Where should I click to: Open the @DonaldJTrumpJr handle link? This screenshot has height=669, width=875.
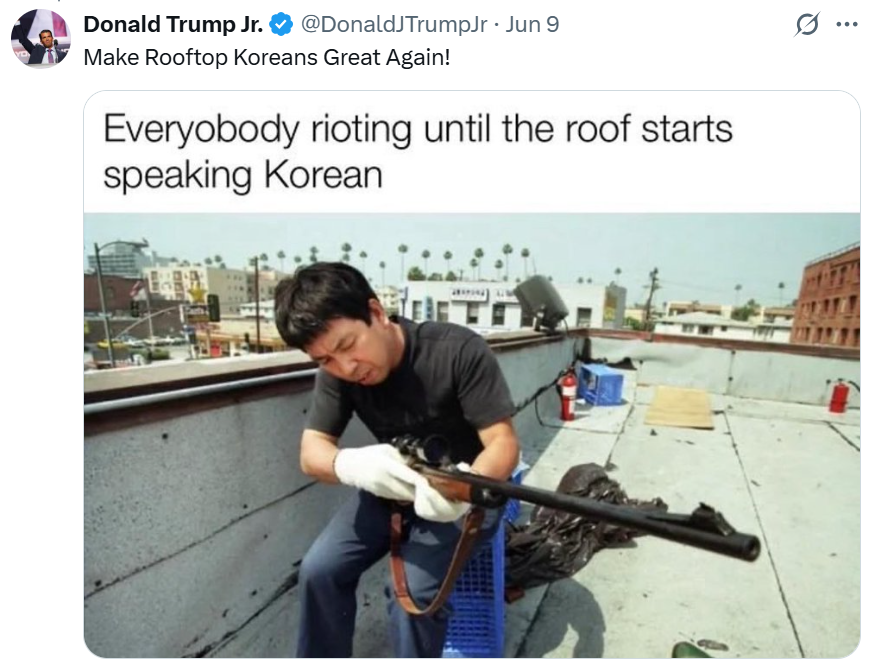click(x=394, y=25)
